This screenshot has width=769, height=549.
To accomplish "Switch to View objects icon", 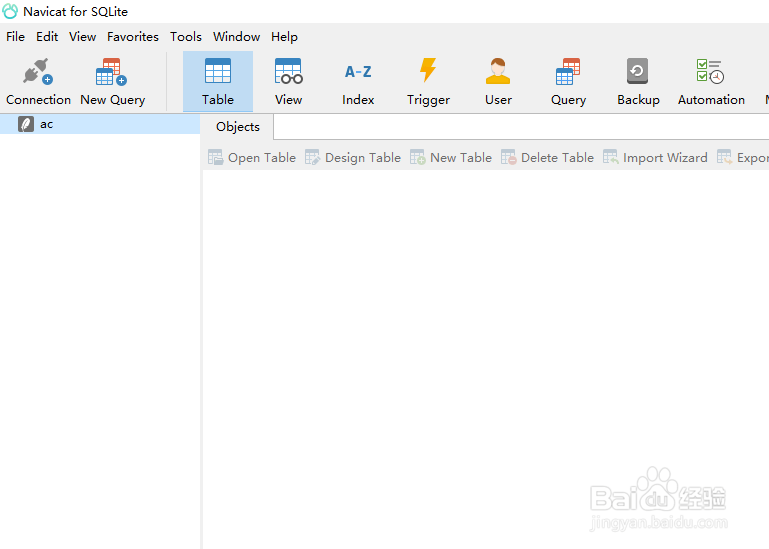I will point(288,81).
